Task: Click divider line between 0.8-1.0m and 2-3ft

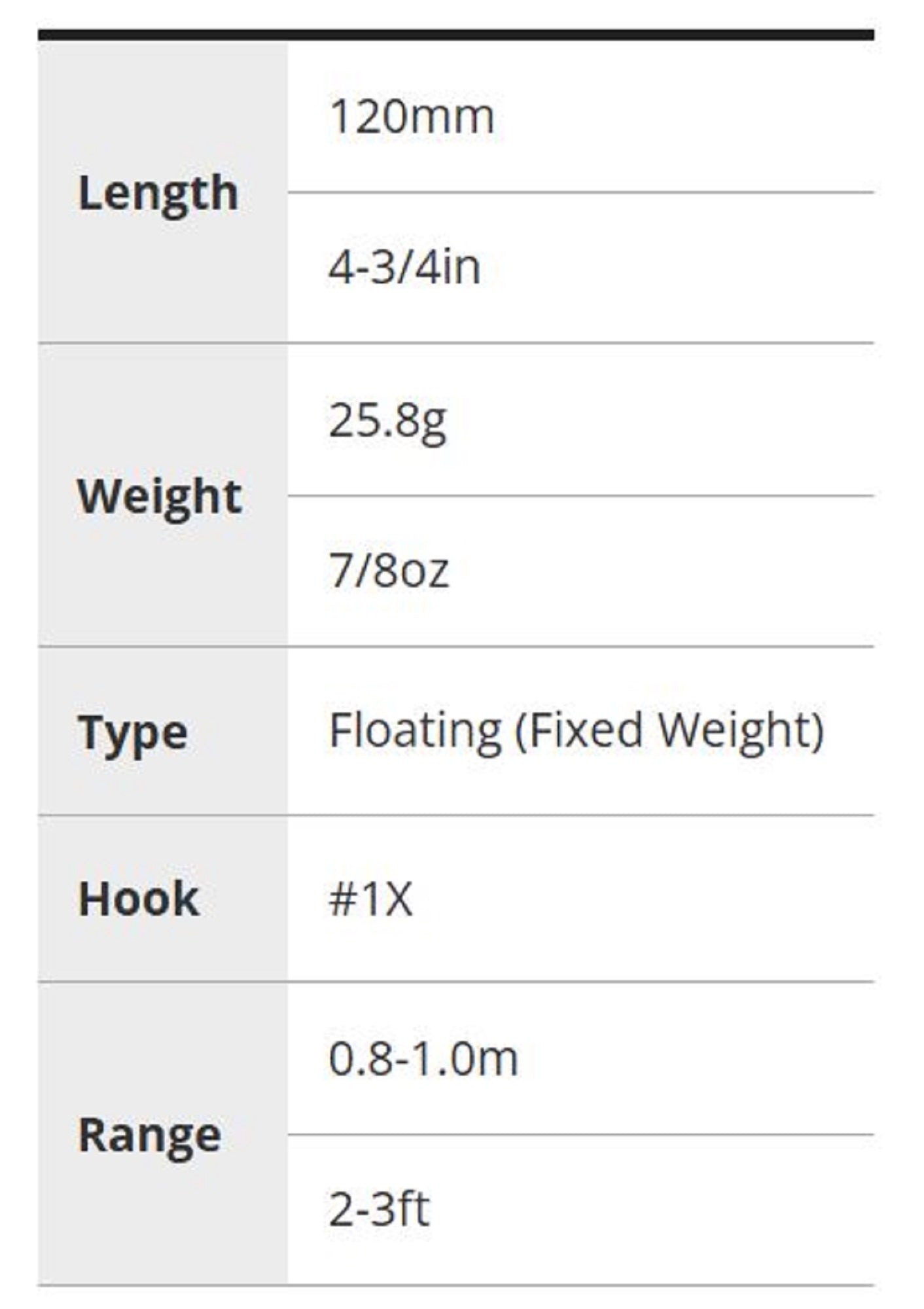Action: click(580, 1134)
